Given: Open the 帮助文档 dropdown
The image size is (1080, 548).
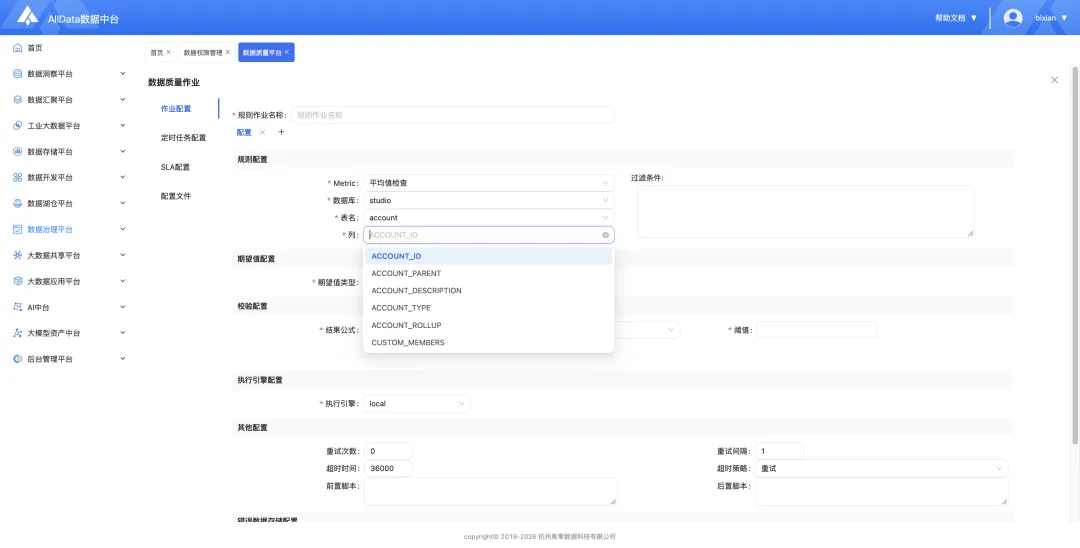Looking at the screenshot, I should point(956,18).
